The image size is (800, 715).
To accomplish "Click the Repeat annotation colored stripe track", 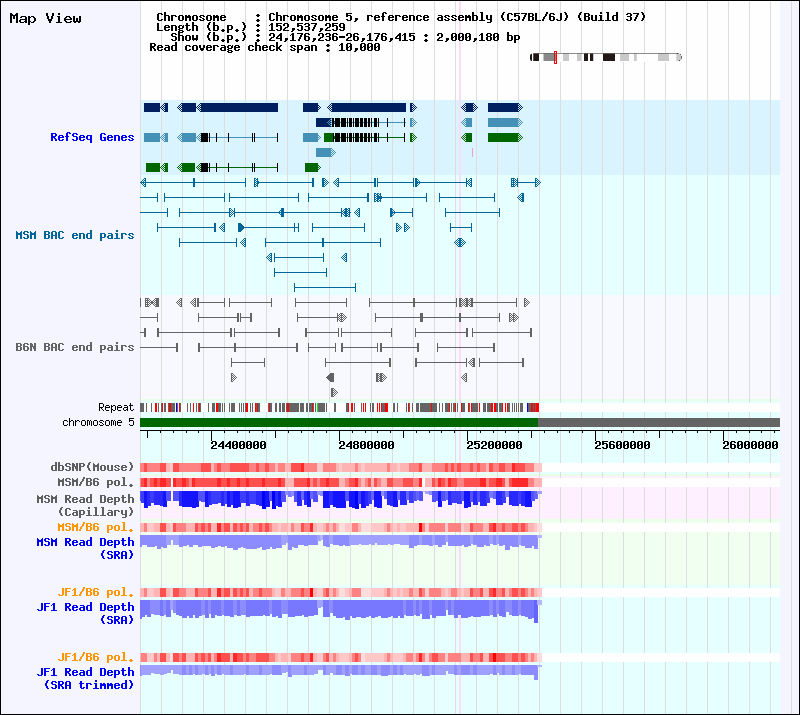I will (x=339, y=407).
